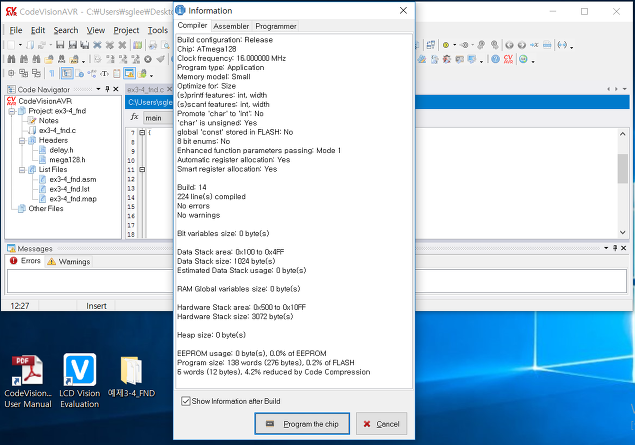Toggle the Code Navigator panel toolbar icon
Screen dimensions: 635x445
(x=67, y=73)
